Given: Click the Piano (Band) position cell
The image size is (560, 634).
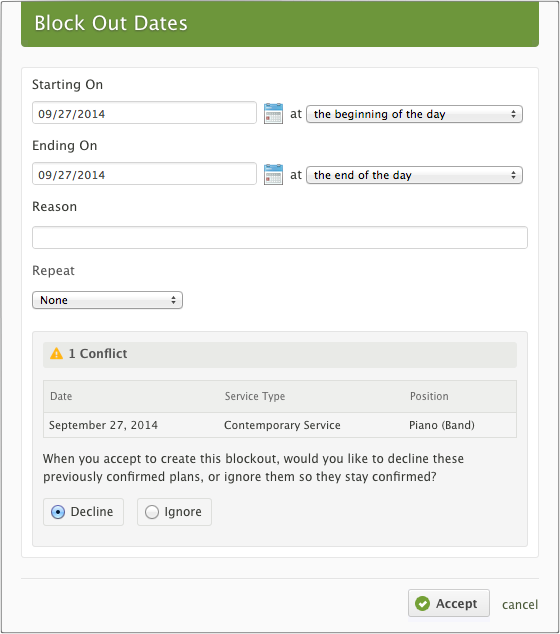Looking at the screenshot, I should 442,425.
